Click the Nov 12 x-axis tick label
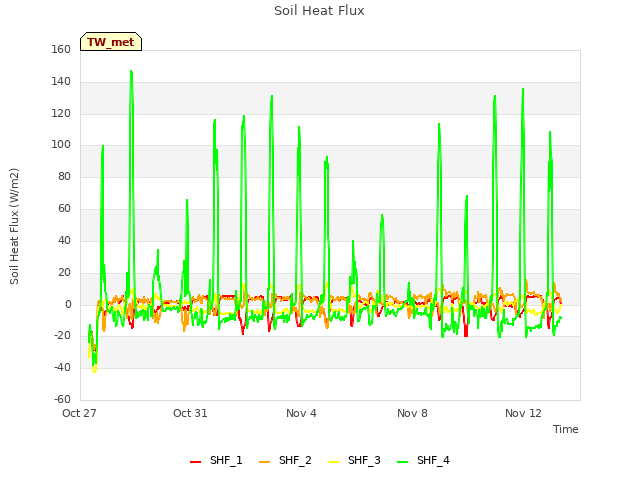640x480 pixels. coord(523,413)
